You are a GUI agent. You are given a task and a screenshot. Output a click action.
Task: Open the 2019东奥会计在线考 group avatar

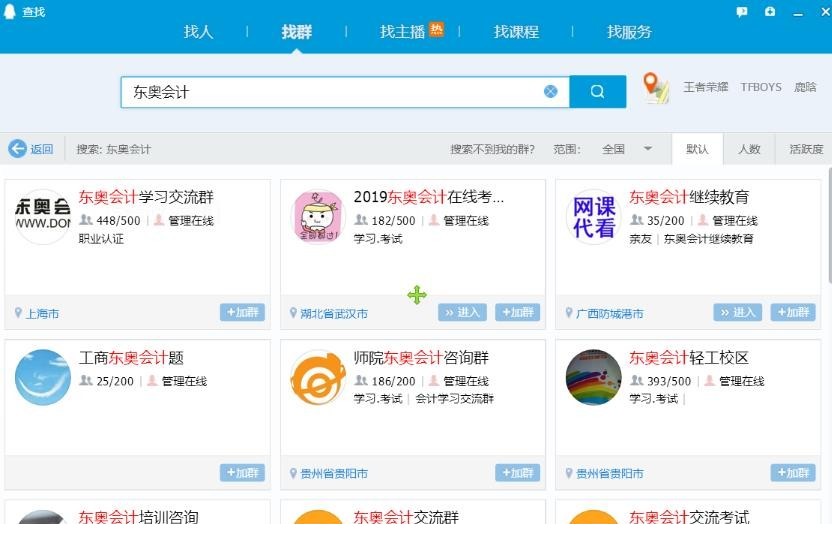click(x=318, y=216)
